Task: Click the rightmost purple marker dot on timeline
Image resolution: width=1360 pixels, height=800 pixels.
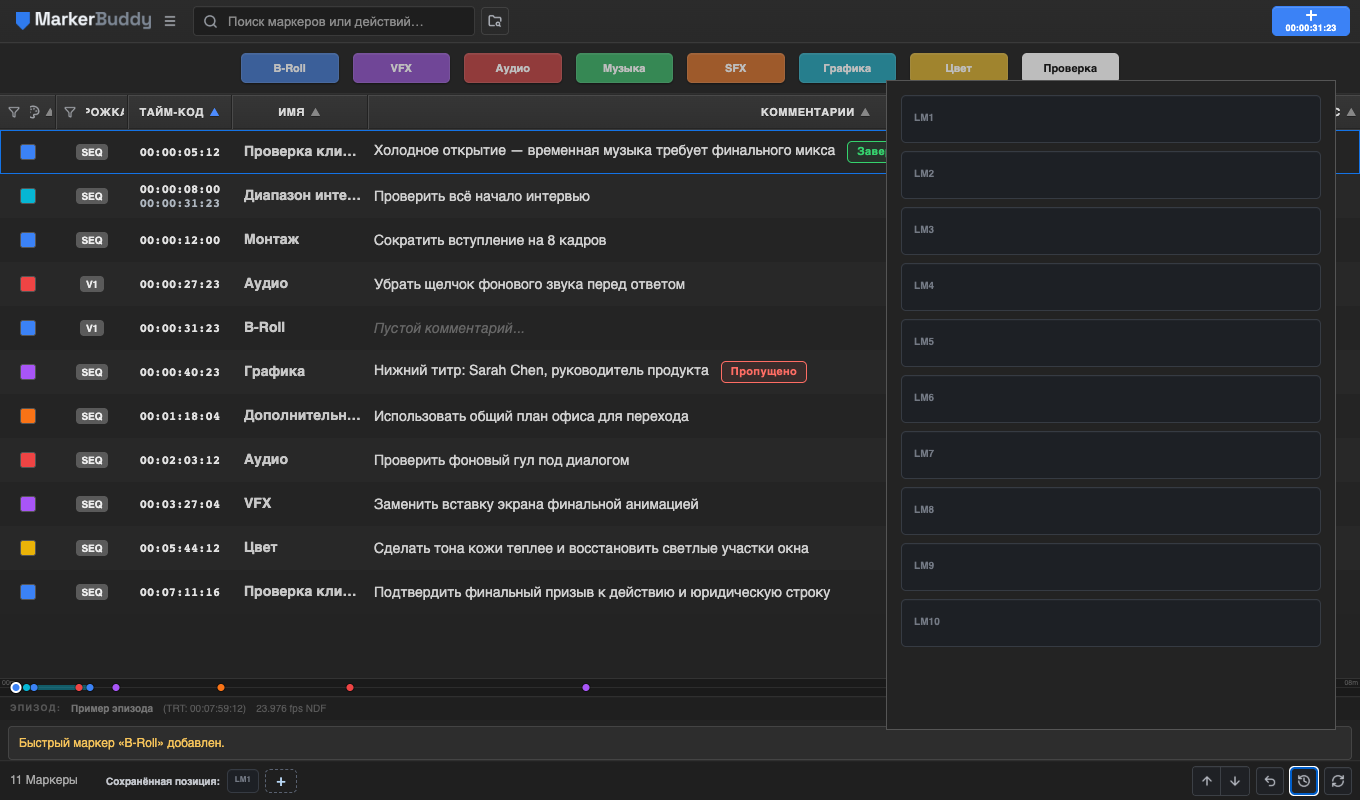Action: tap(586, 687)
